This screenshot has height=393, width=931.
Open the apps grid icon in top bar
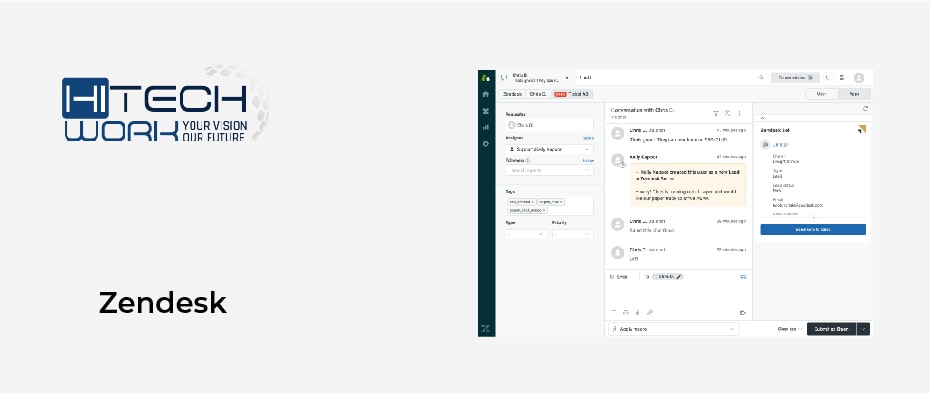pos(842,78)
